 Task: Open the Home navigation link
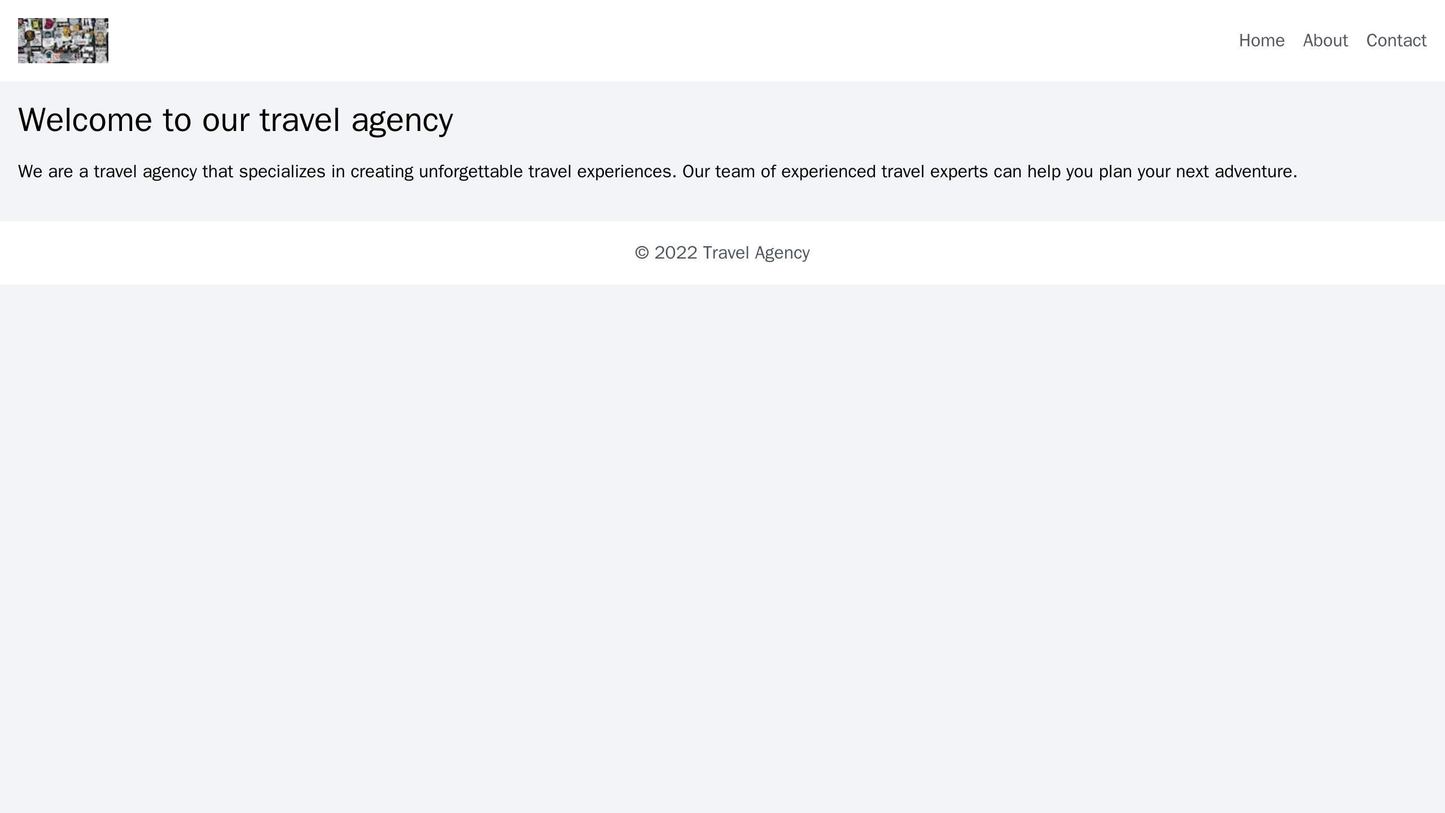click(x=1261, y=41)
